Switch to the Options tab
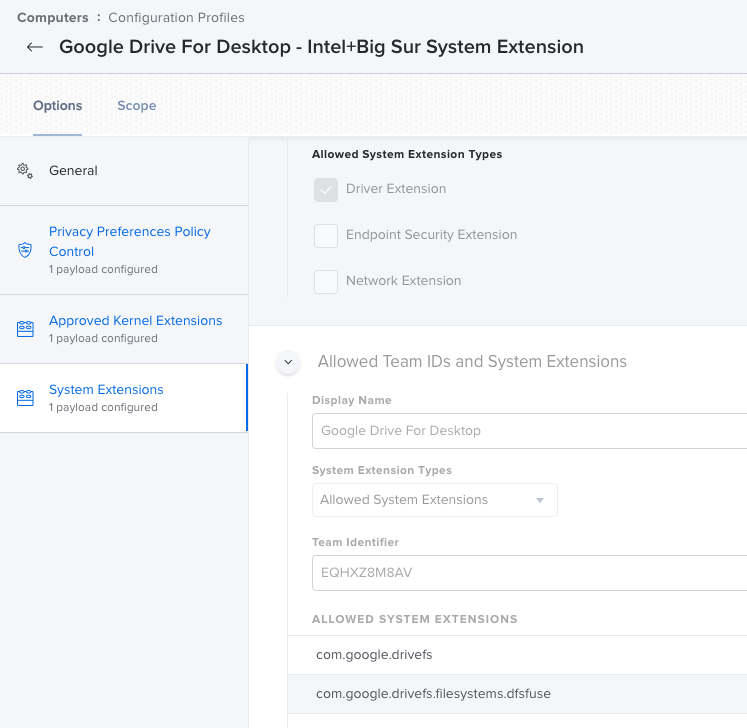Viewport: 747px width, 728px height. (x=58, y=106)
